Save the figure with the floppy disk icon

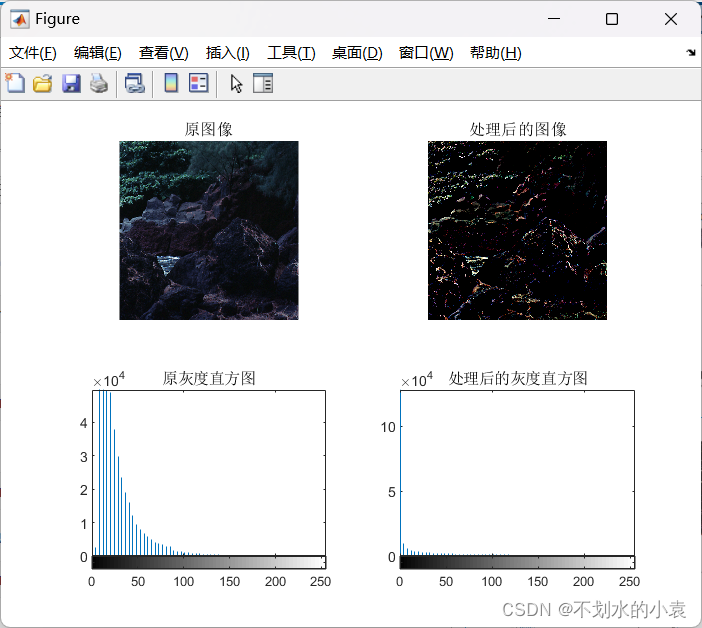71,84
